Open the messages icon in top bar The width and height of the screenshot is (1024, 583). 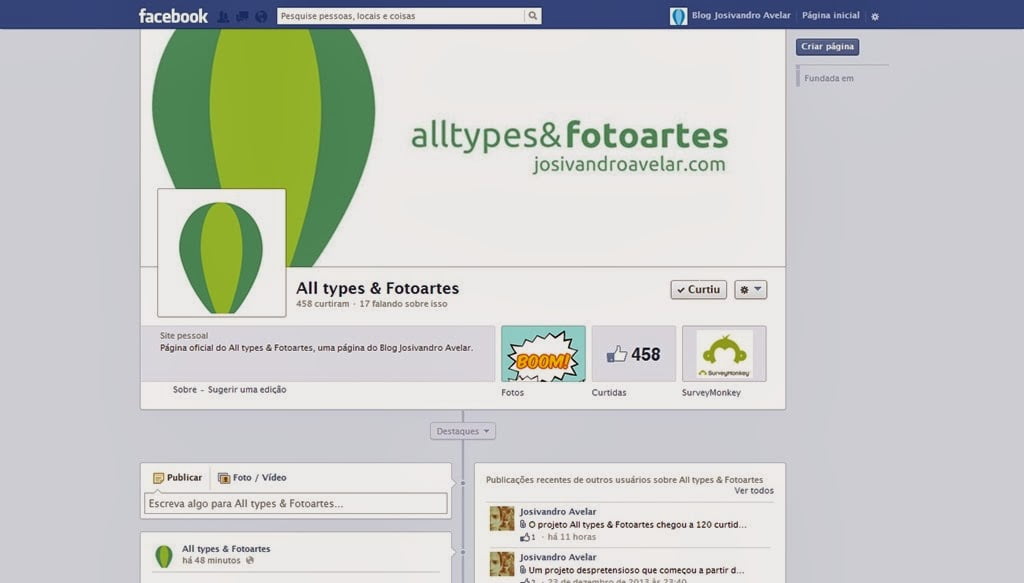(x=242, y=16)
